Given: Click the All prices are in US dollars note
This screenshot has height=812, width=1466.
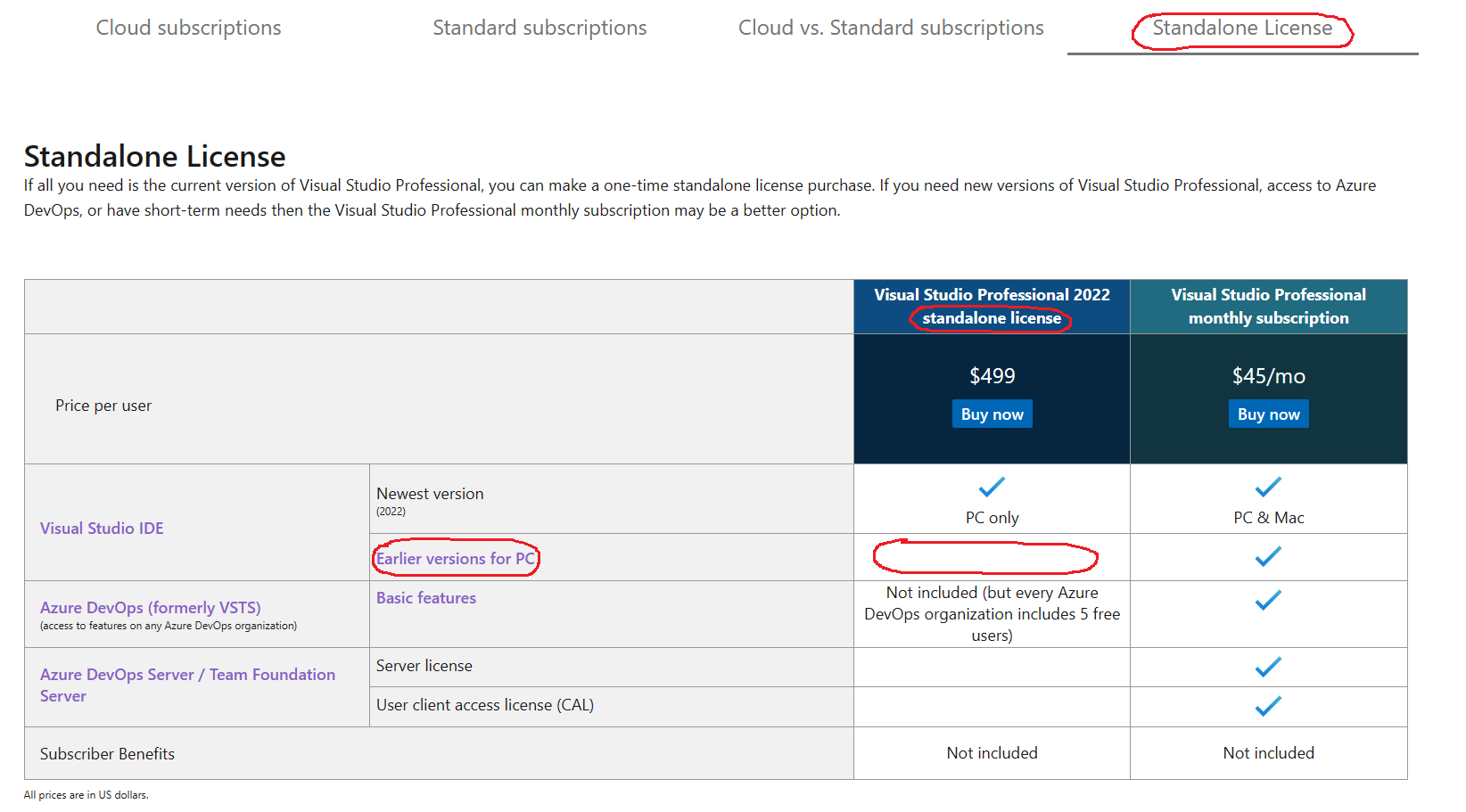Looking at the screenshot, I should coord(86,795).
